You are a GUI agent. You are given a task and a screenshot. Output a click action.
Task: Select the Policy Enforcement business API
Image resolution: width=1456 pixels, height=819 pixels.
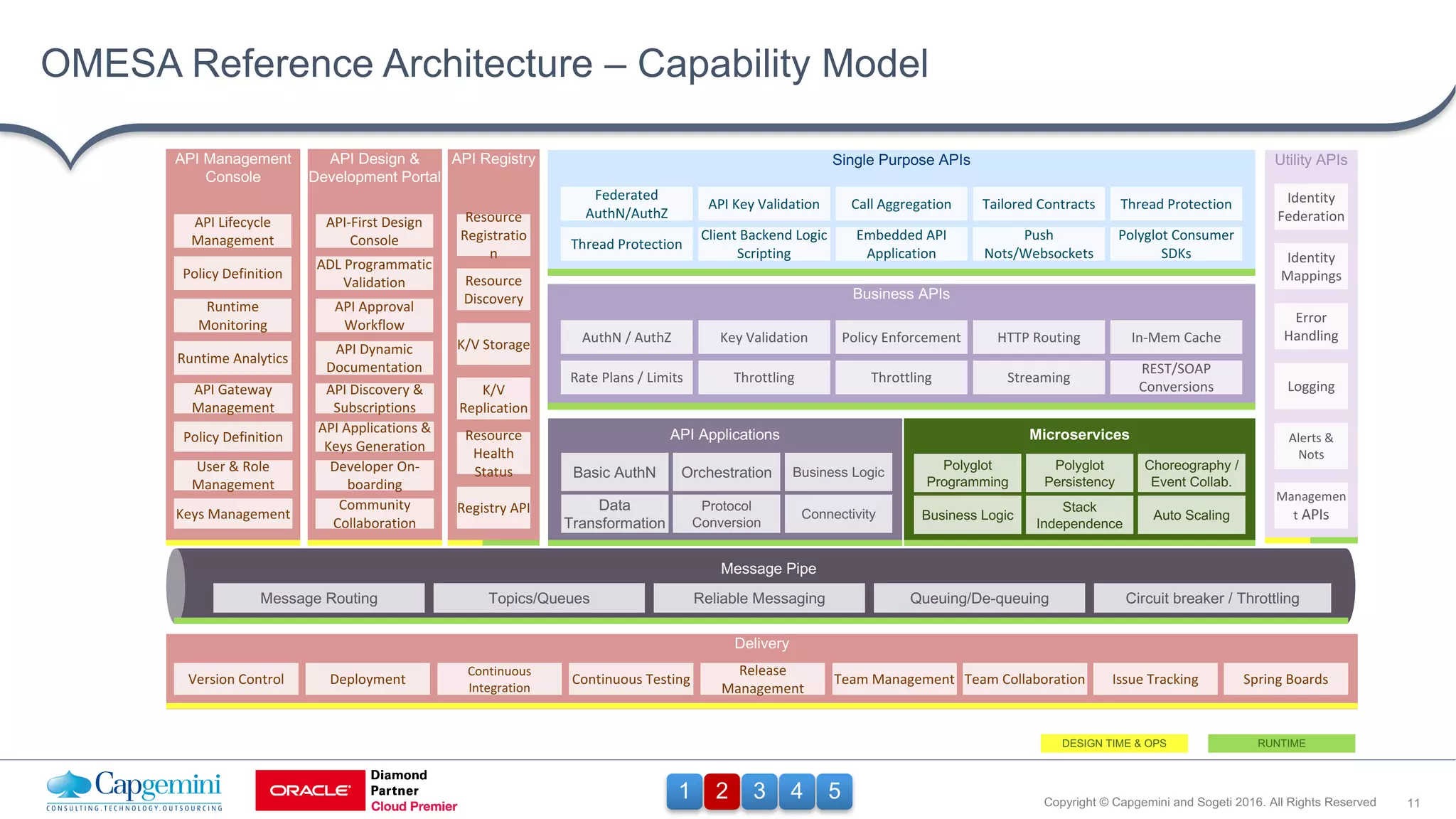click(x=901, y=338)
